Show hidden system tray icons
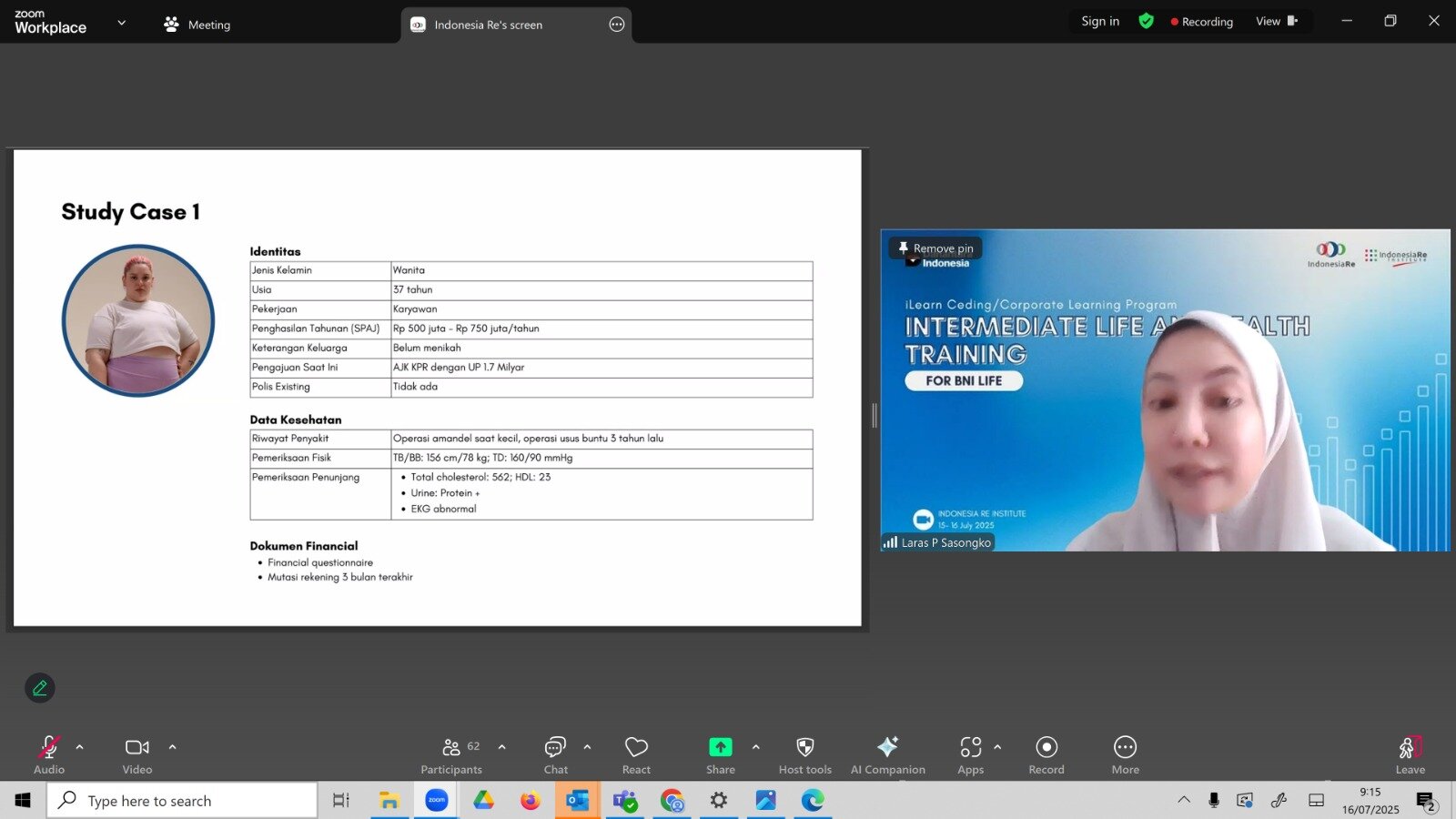The image size is (1456, 819). pyautogui.click(x=1184, y=800)
